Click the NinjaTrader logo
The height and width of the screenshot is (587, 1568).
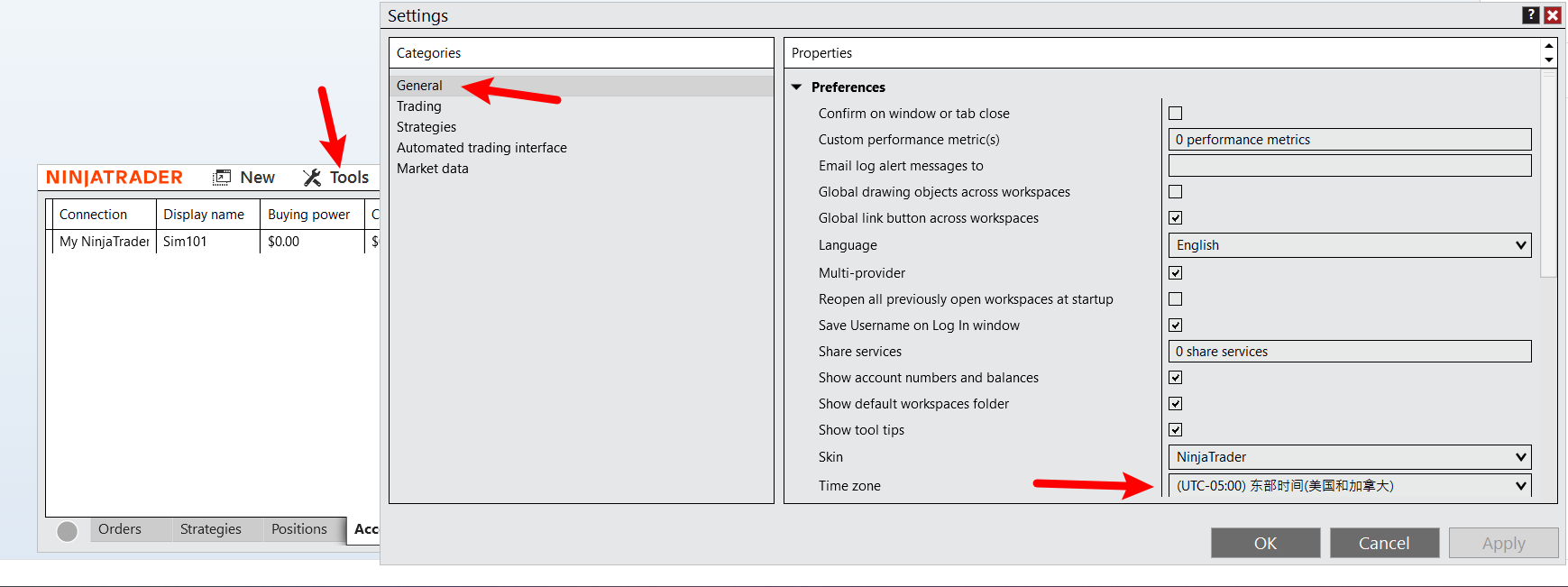point(115,178)
